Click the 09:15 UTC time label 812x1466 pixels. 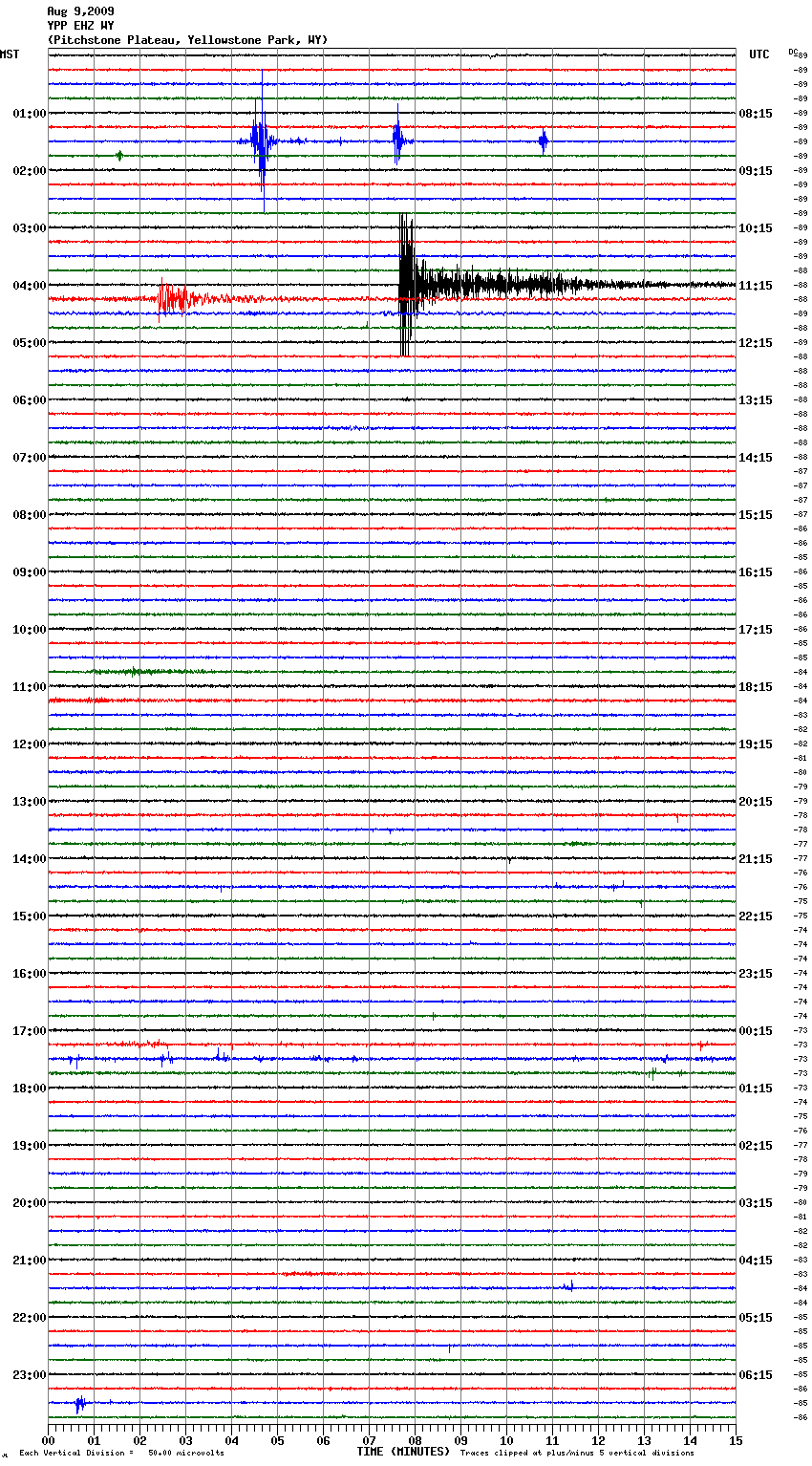point(756,170)
